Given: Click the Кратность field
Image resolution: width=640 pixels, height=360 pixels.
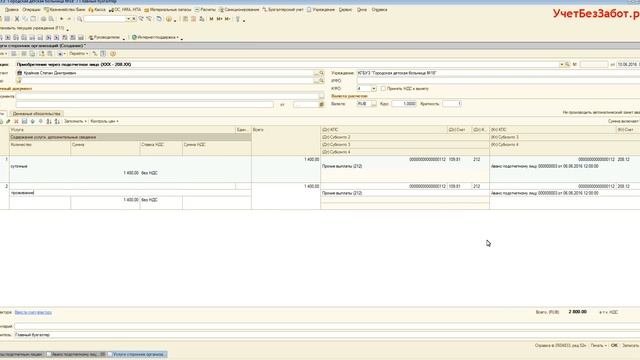Looking at the screenshot, I should click(452, 104).
